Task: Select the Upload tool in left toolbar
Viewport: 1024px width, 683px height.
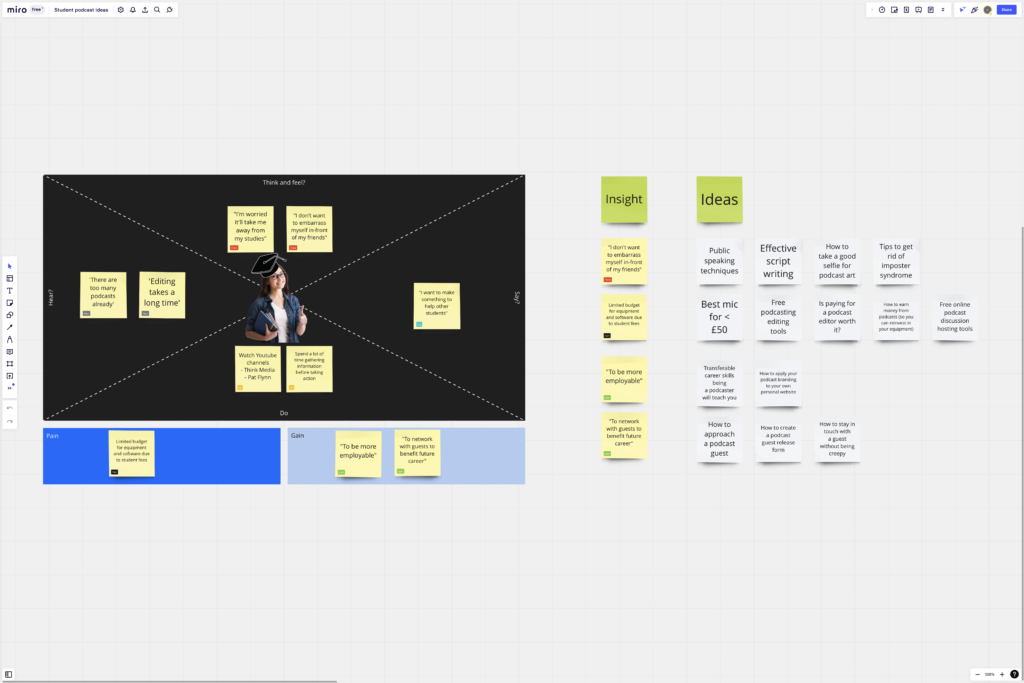Action: point(9,376)
